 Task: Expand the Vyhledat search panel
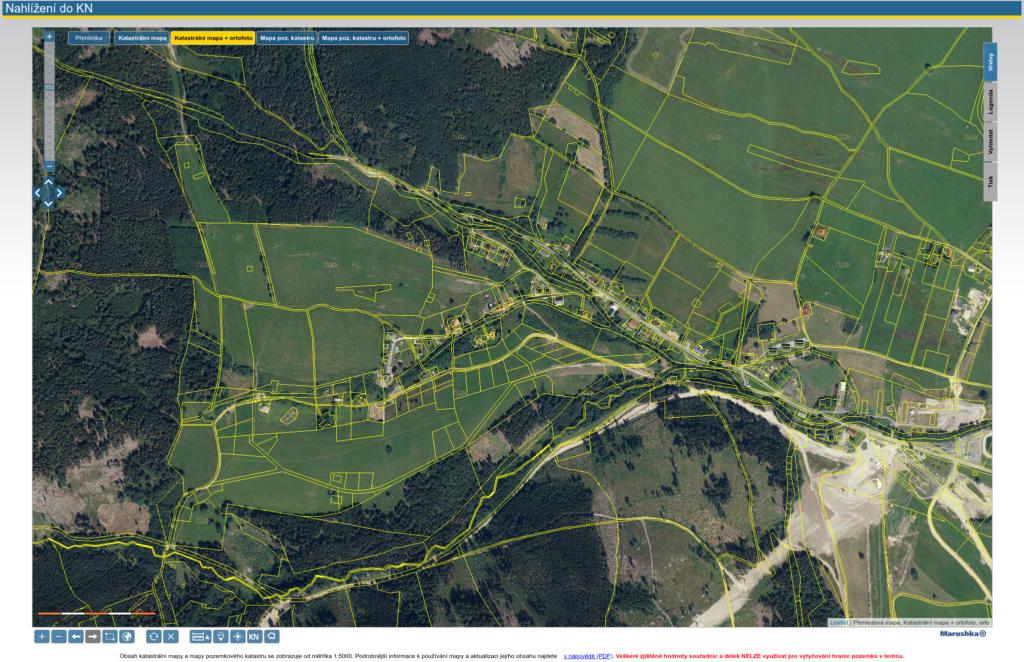coord(990,143)
